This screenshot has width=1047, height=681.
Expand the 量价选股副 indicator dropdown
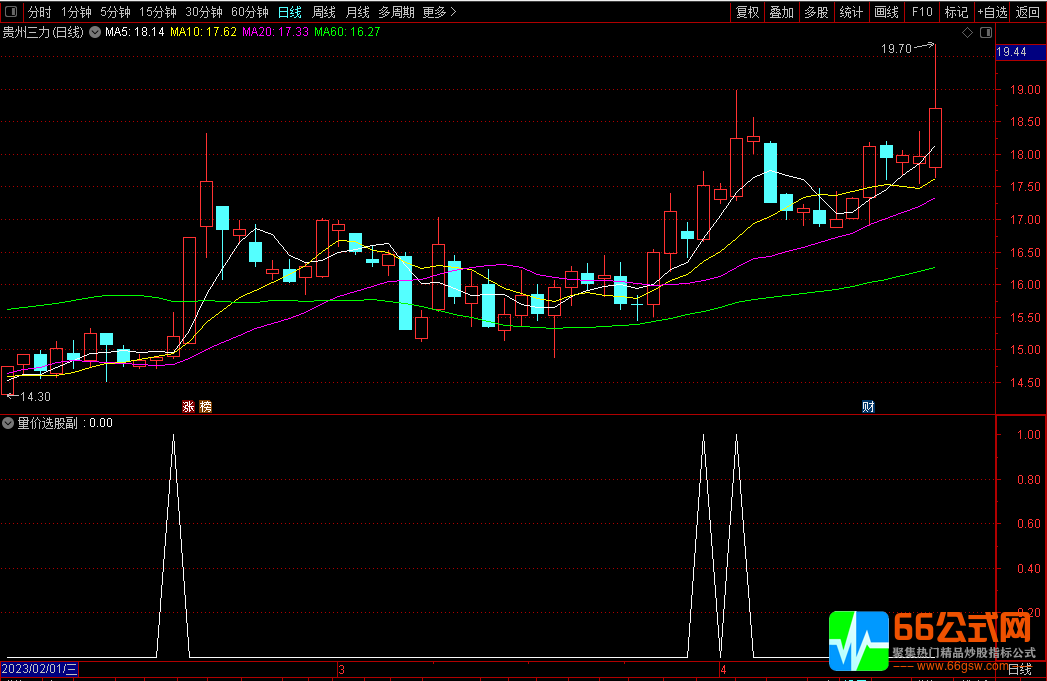(9, 423)
